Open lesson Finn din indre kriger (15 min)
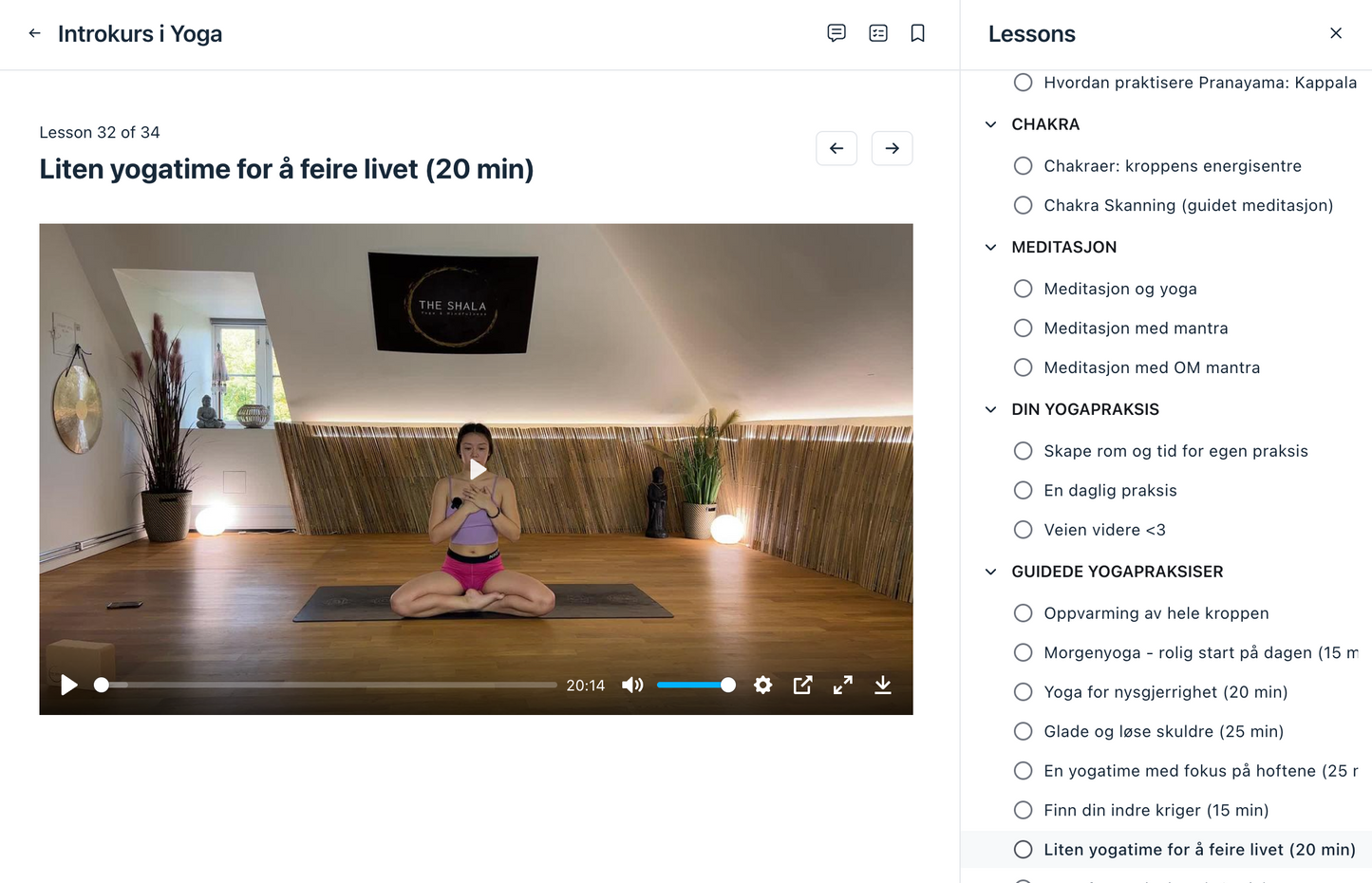 click(x=1156, y=810)
